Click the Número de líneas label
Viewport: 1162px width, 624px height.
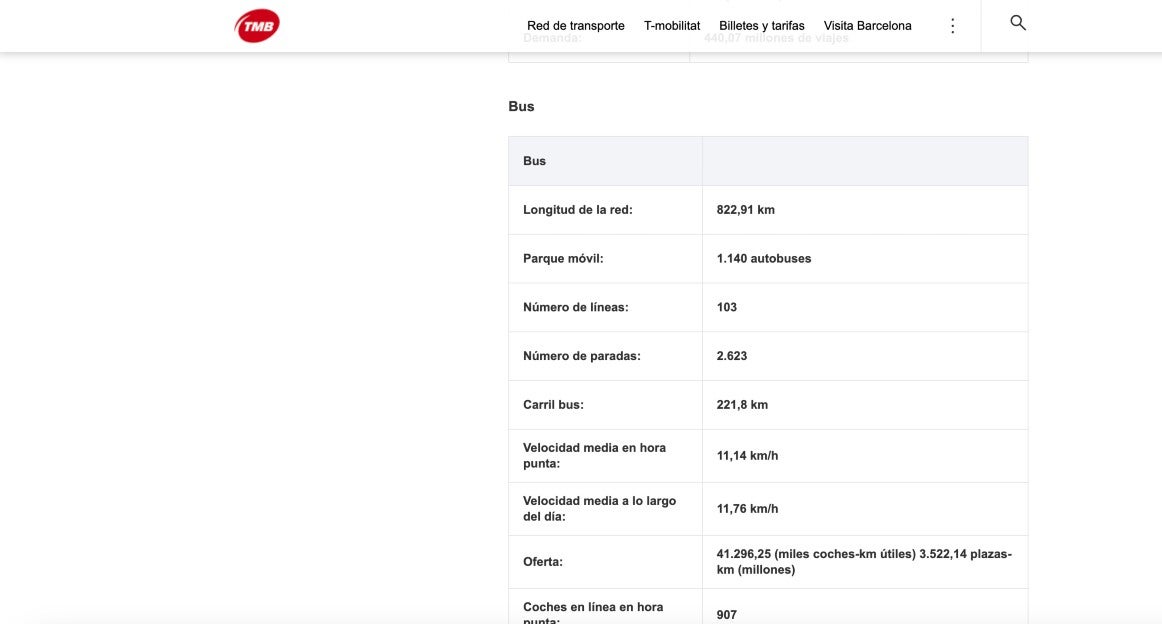(575, 307)
